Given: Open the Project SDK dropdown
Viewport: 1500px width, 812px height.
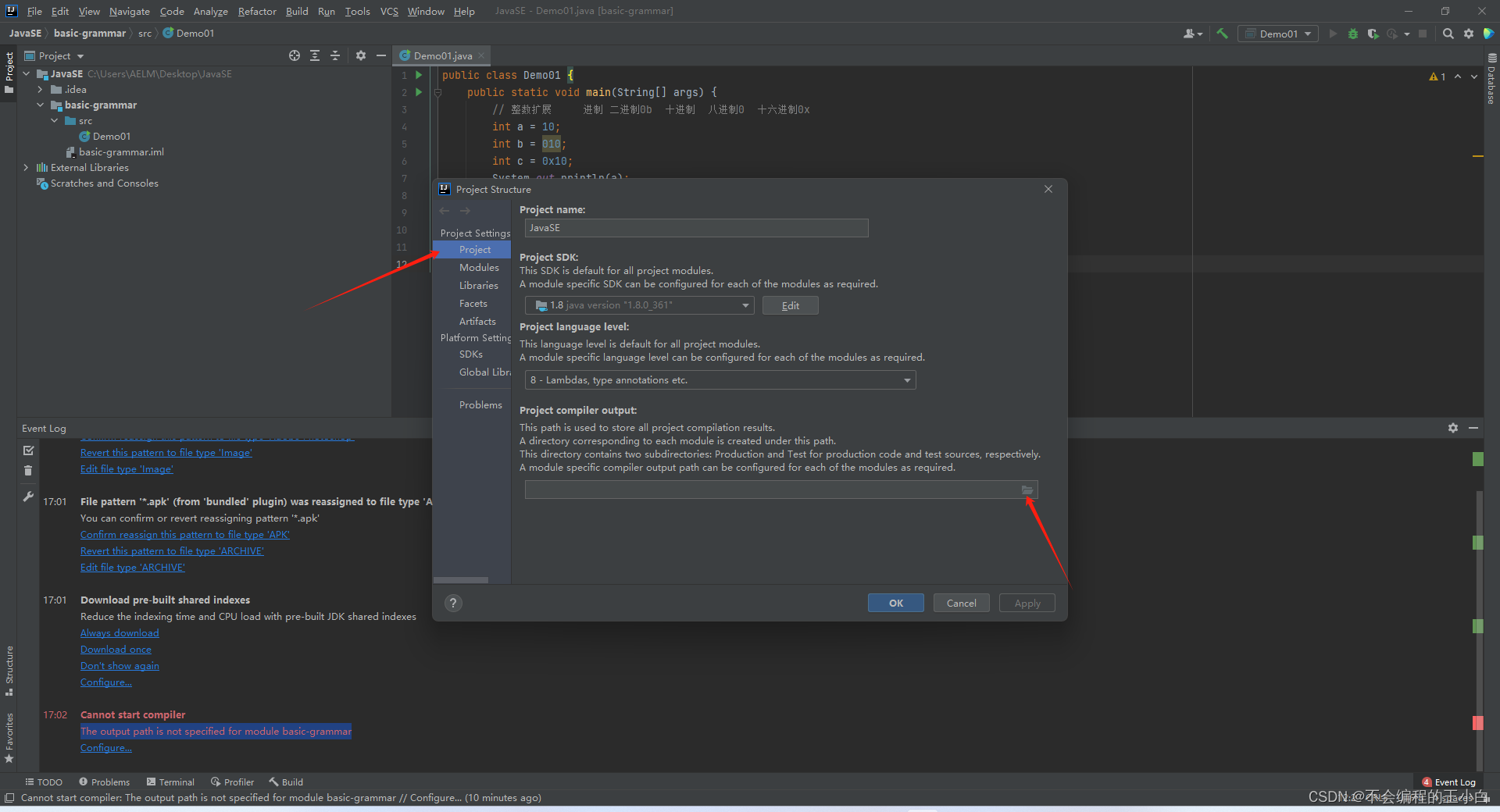Looking at the screenshot, I should [639, 305].
